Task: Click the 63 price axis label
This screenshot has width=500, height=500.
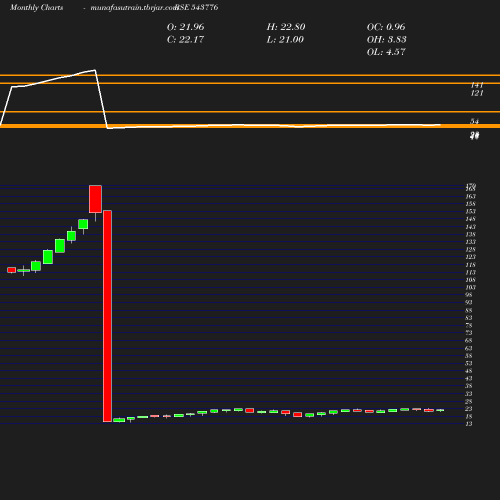Action: 469,348
